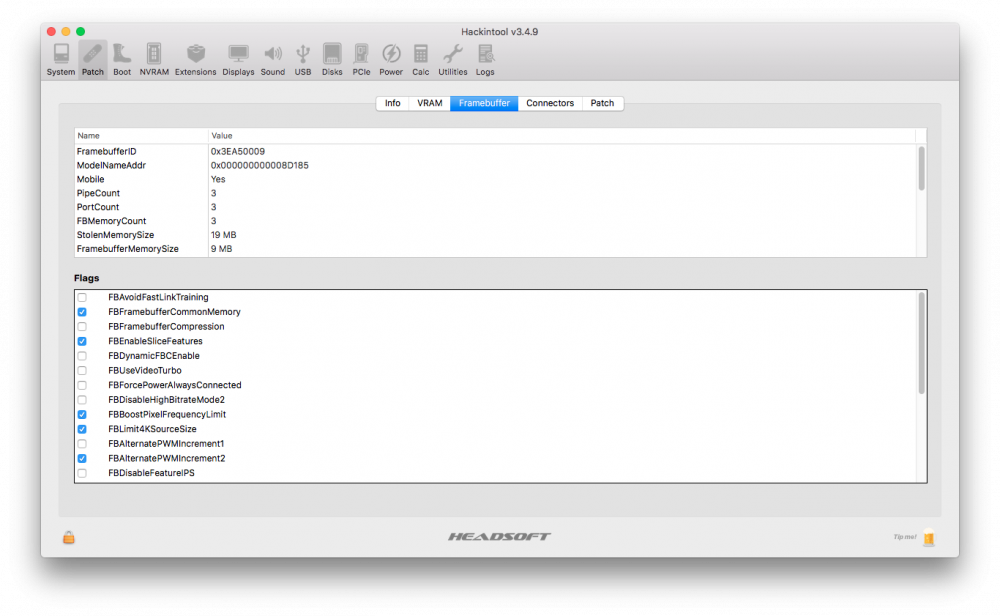Image resolution: width=1000 pixels, height=616 pixels.
Task: Click the Value column header
Action: pyautogui.click(x=562, y=136)
